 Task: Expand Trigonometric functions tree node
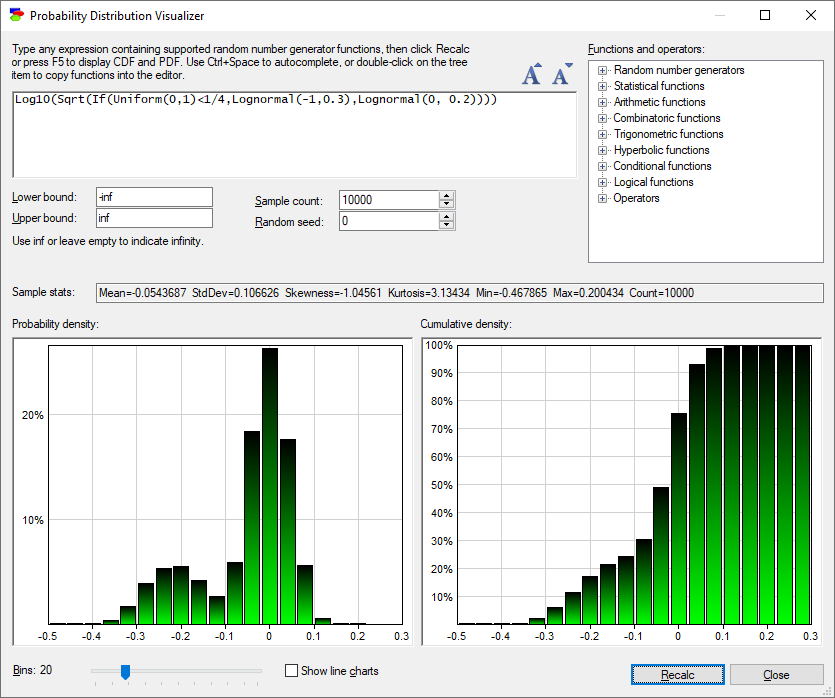(602, 134)
